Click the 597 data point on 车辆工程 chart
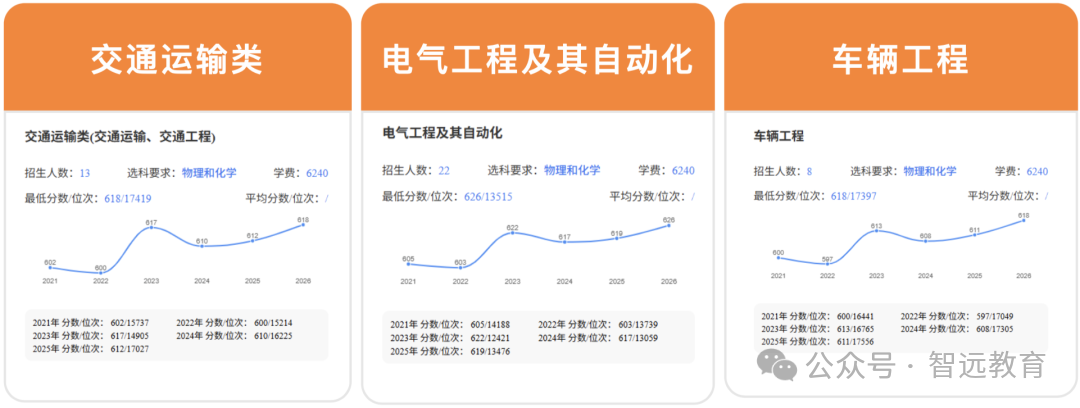The width and height of the screenshot is (1080, 408). click(x=827, y=264)
